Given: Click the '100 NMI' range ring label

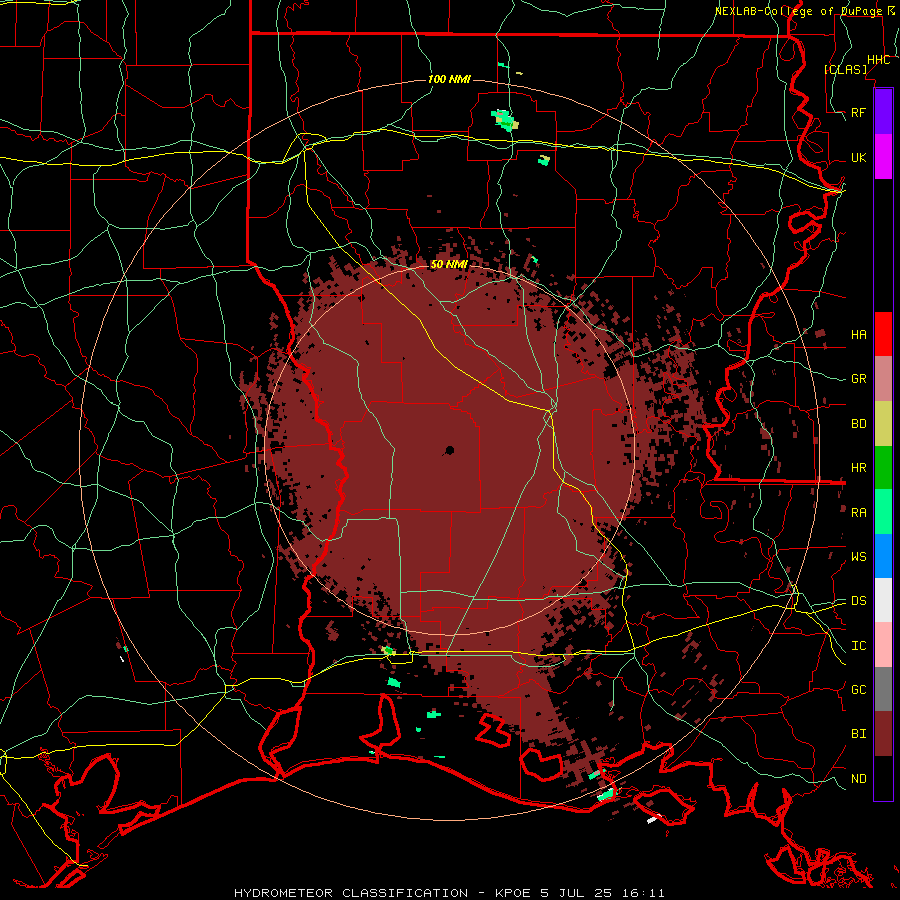Looking at the screenshot, I should [x=449, y=79].
